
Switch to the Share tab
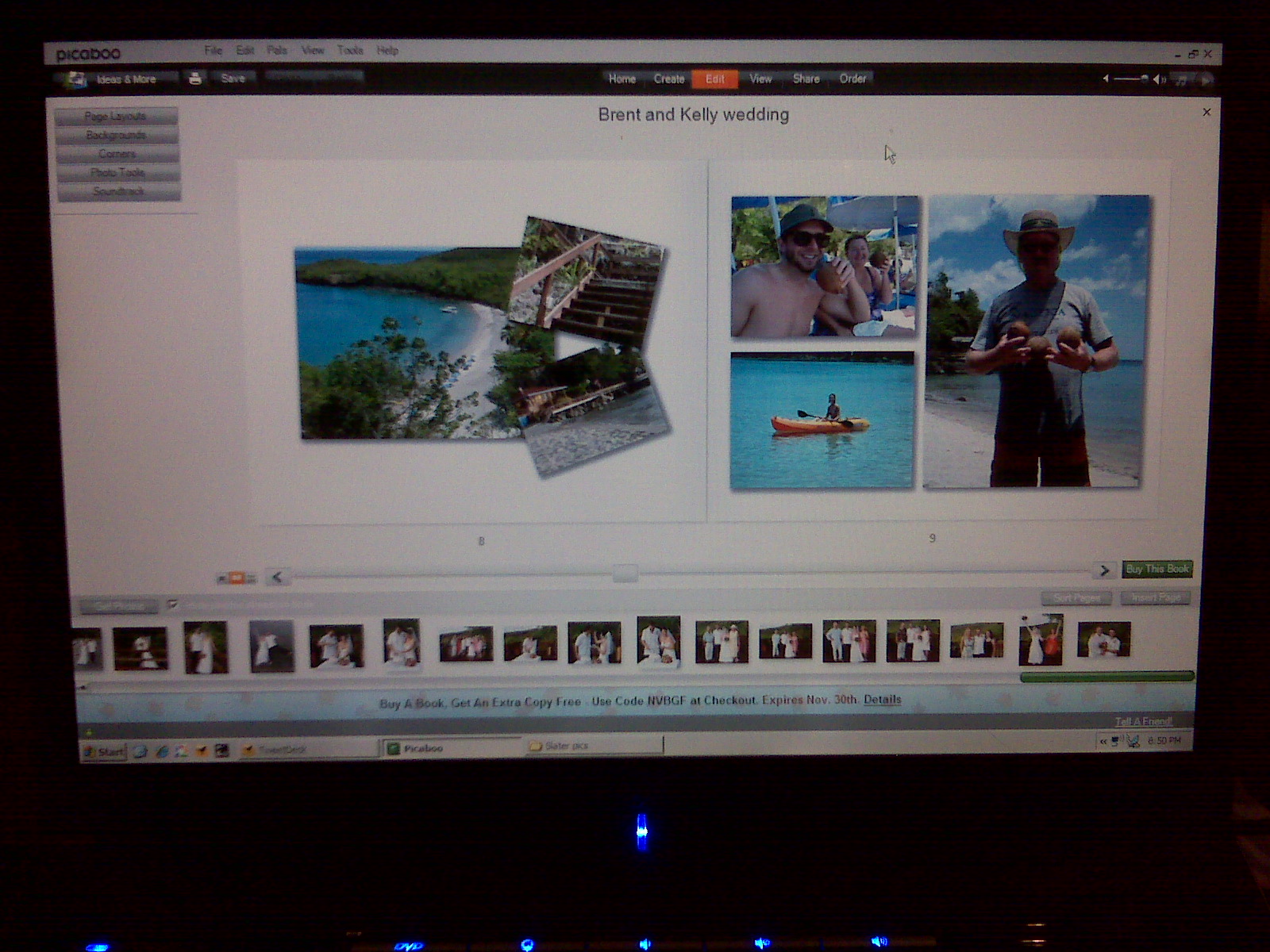point(806,79)
